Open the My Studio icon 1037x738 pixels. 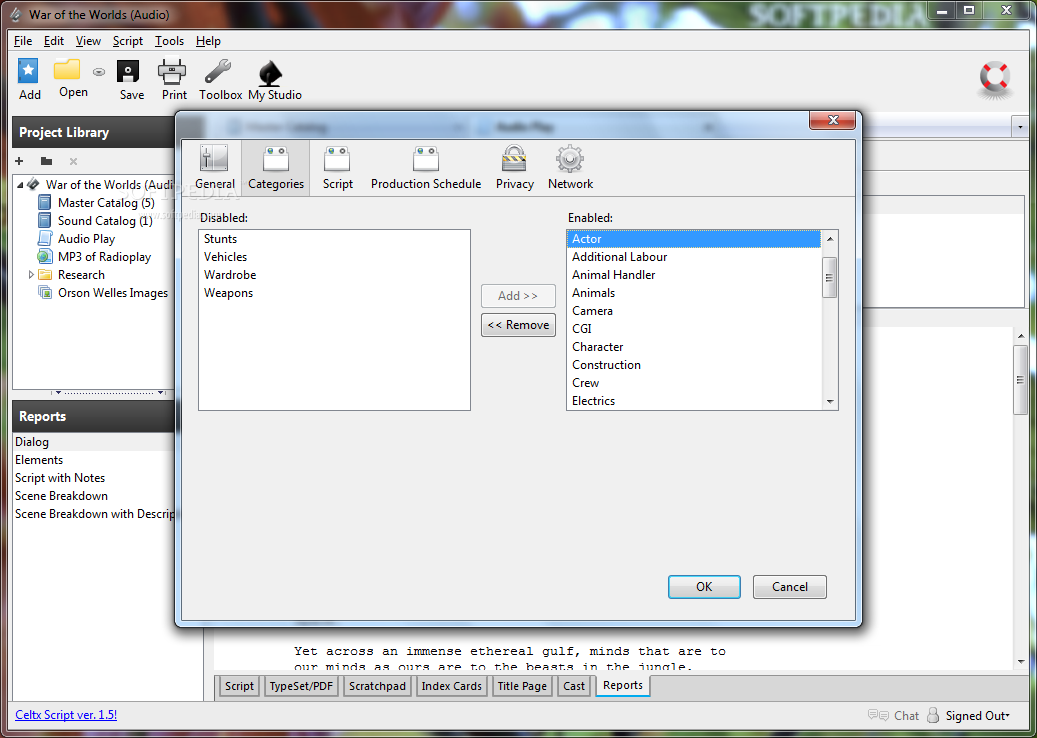pyautogui.click(x=270, y=73)
